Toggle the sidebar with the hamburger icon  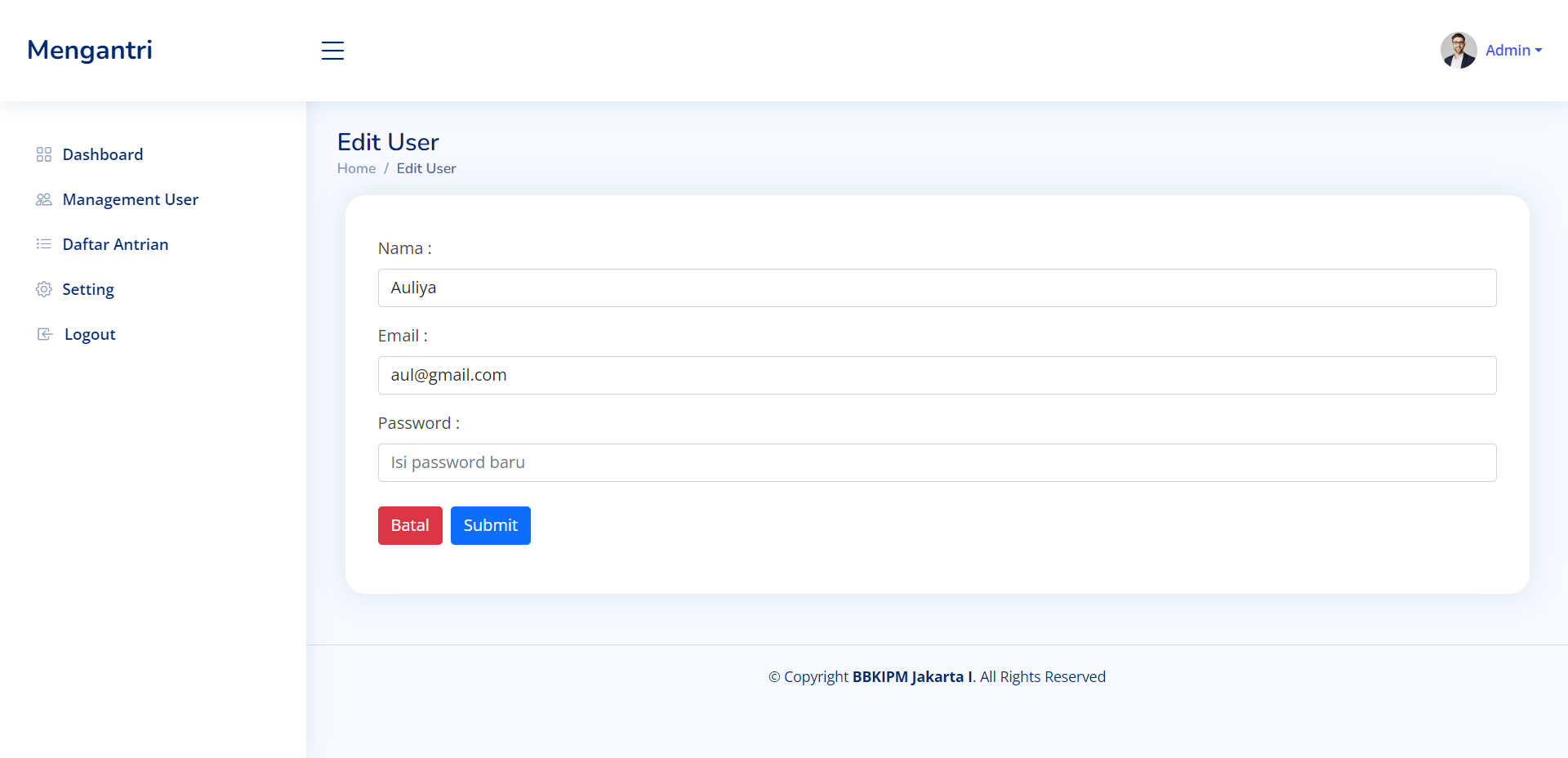[332, 51]
